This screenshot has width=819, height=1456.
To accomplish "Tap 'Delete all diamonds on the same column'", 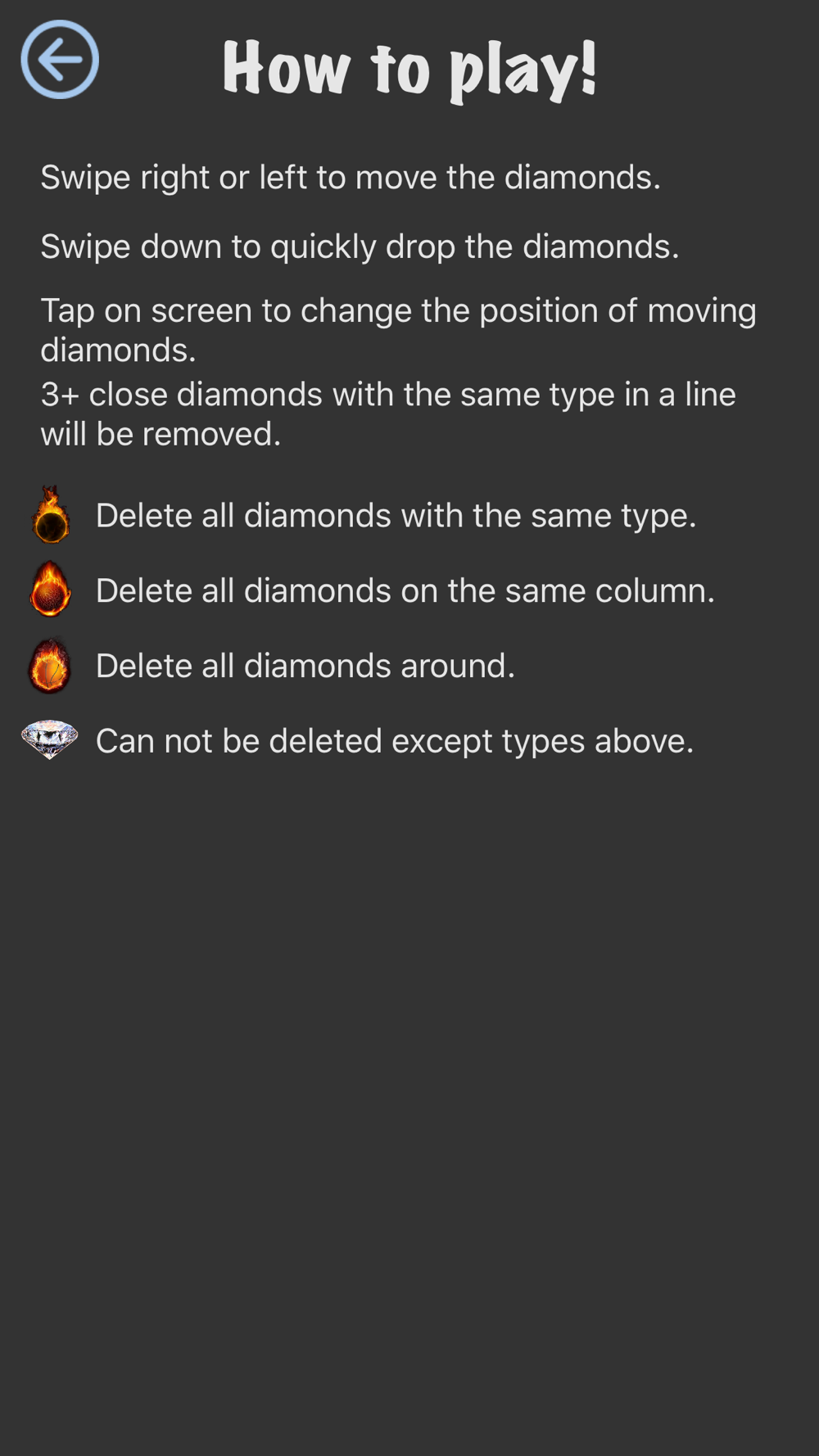I will [405, 590].
